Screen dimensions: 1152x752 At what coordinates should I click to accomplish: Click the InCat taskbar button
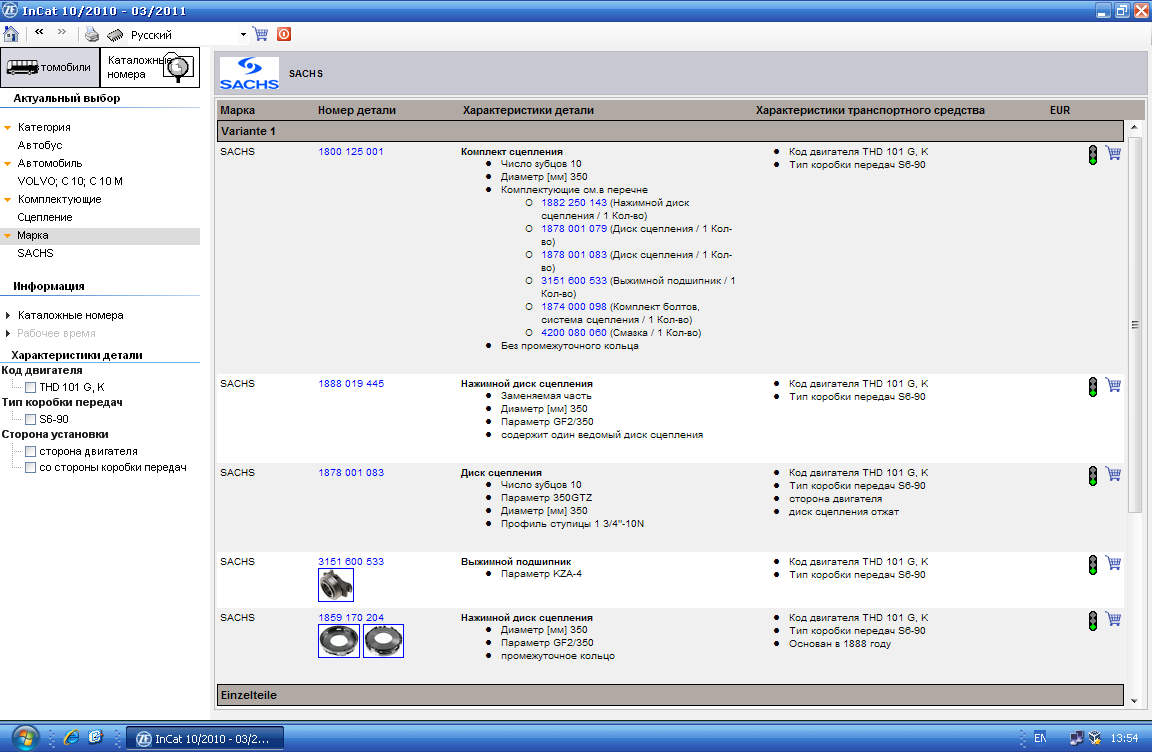point(204,739)
